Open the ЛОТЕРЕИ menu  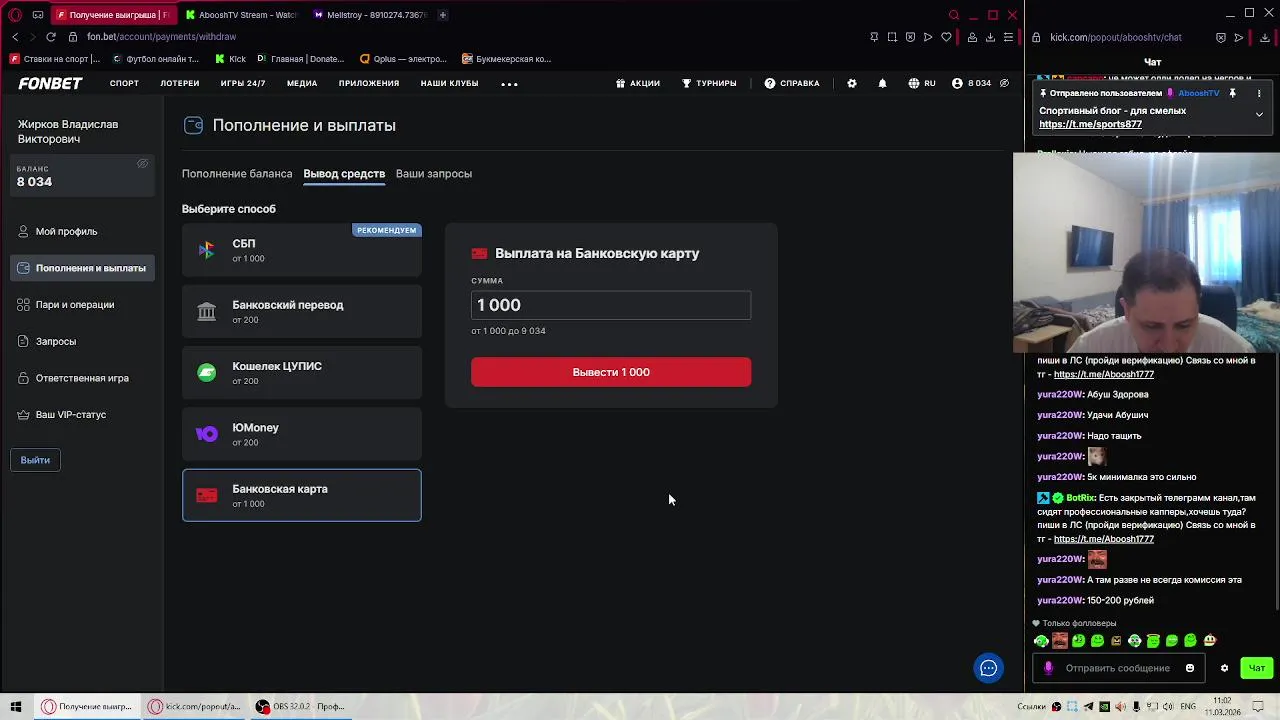click(180, 84)
